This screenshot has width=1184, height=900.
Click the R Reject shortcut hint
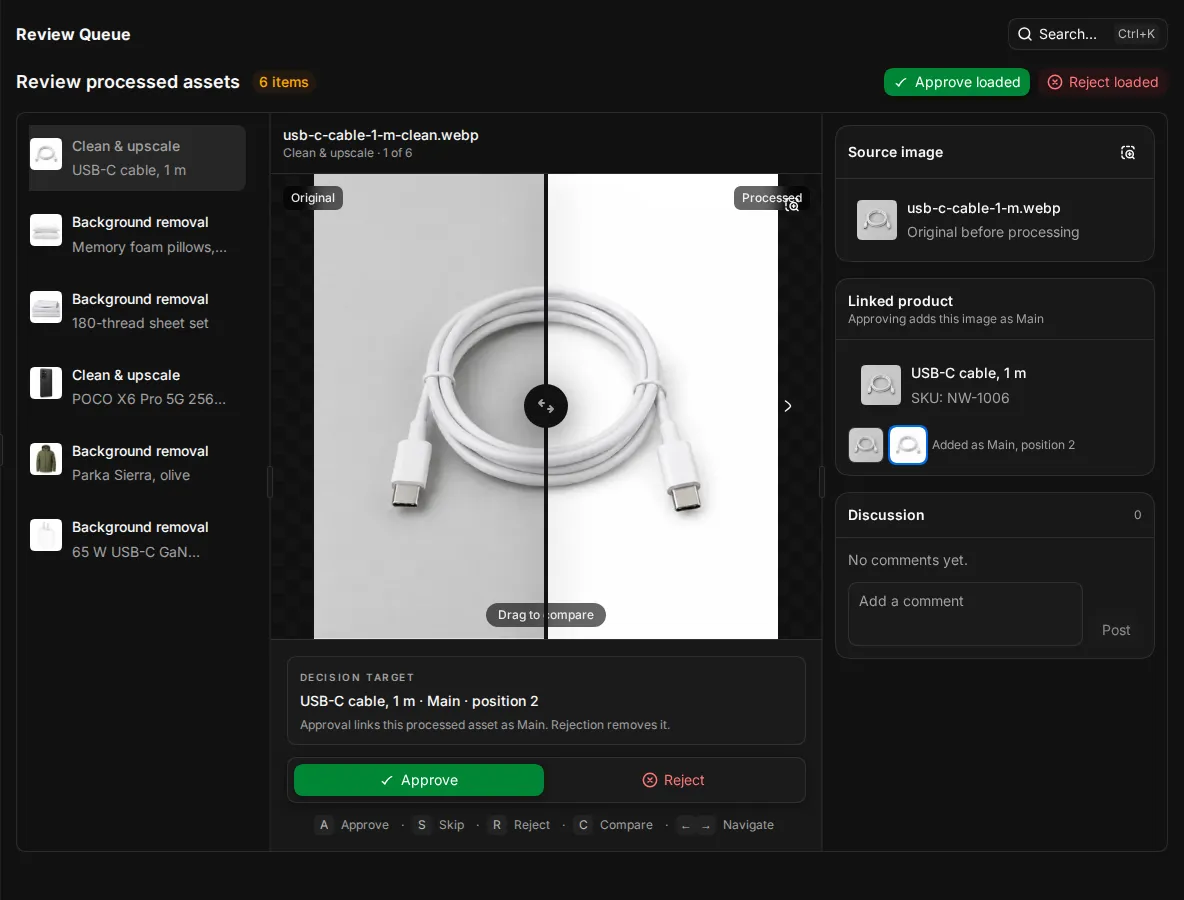[519, 824]
